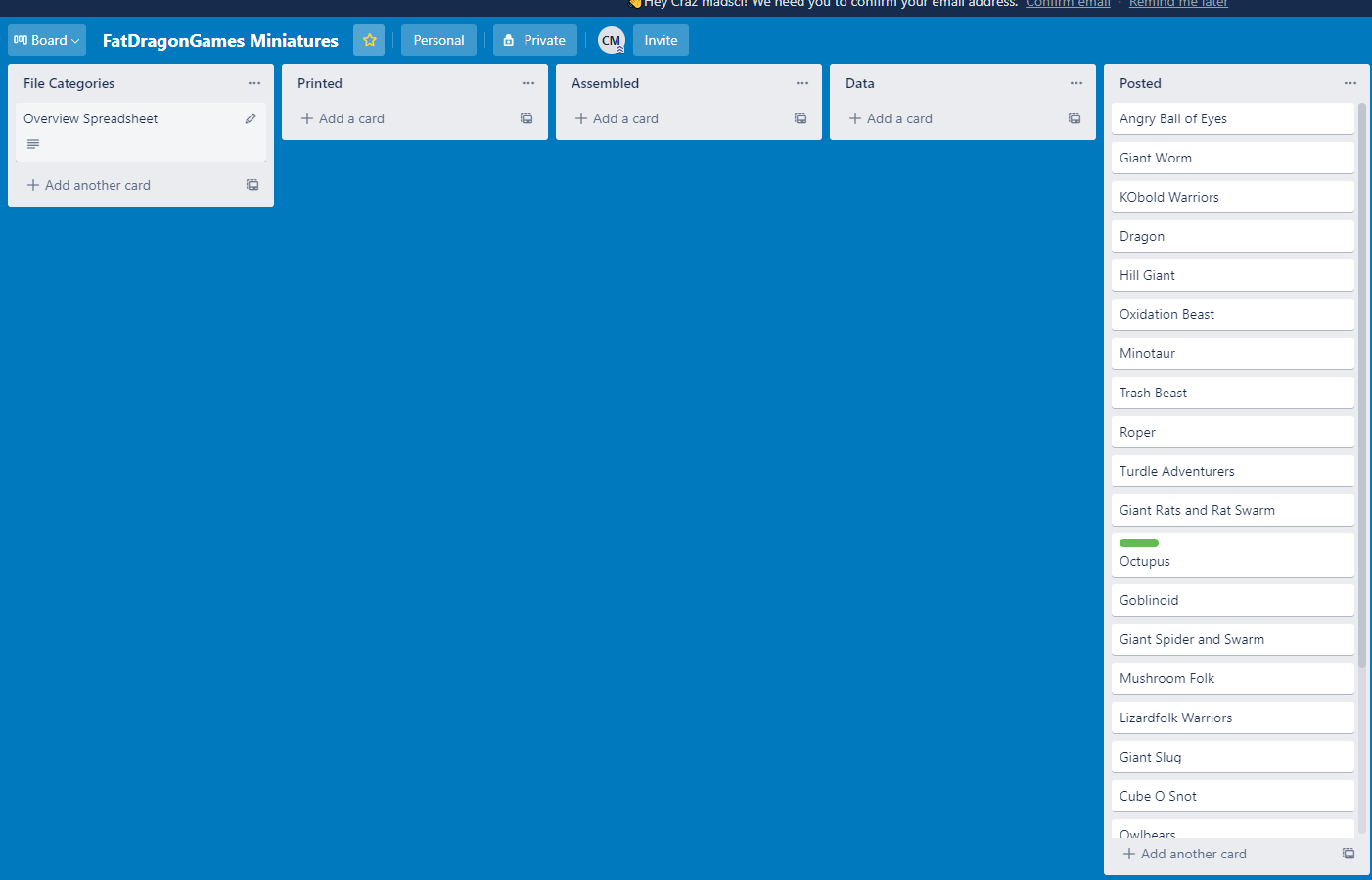Click the File Categories list title
This screenshot has width=1372, height=880.
[x=69, y=83]
